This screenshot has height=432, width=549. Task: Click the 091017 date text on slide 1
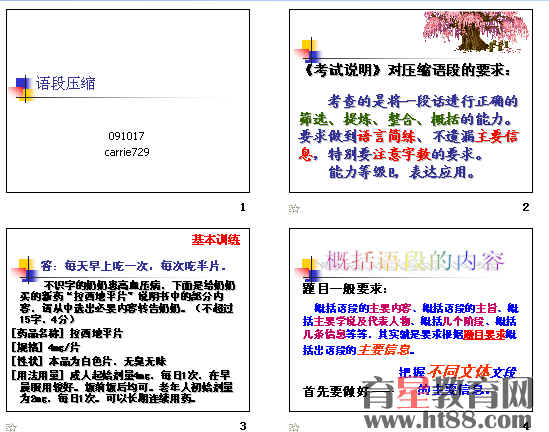click(x=126, y=136)
